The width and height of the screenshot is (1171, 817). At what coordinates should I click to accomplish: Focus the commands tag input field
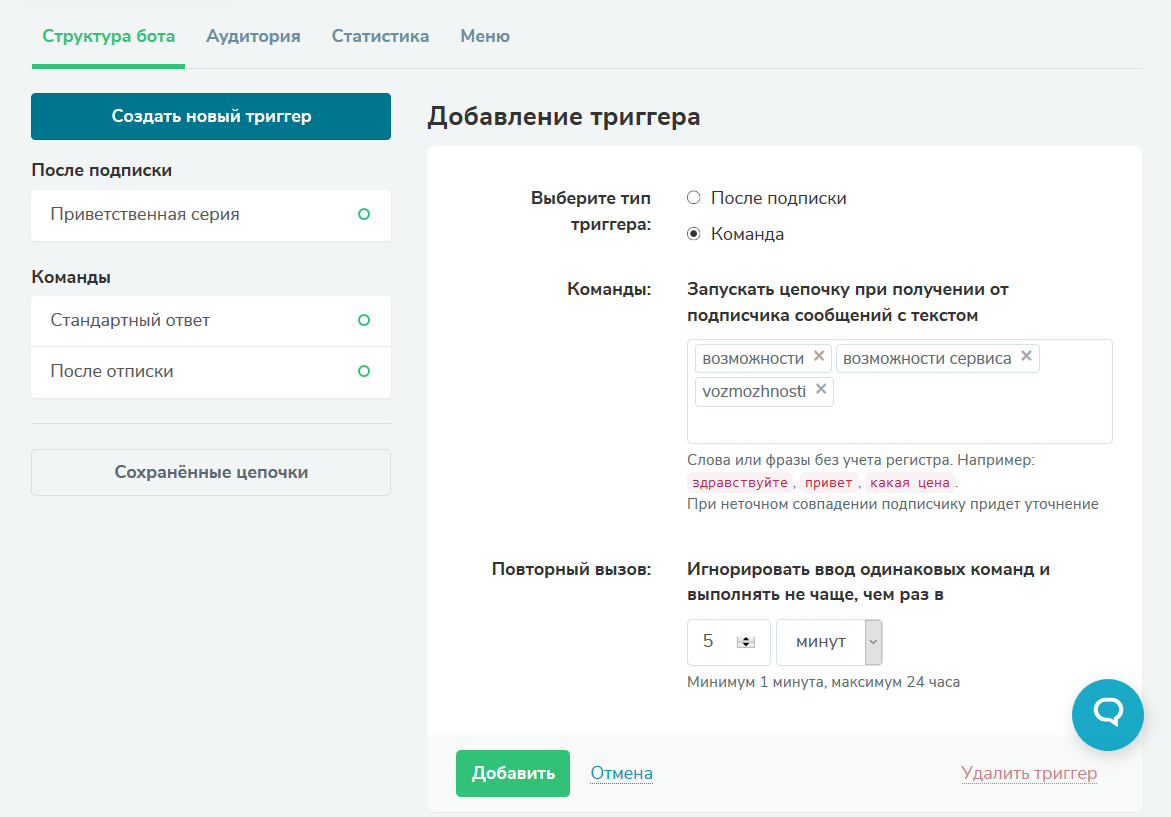[900, 392]
